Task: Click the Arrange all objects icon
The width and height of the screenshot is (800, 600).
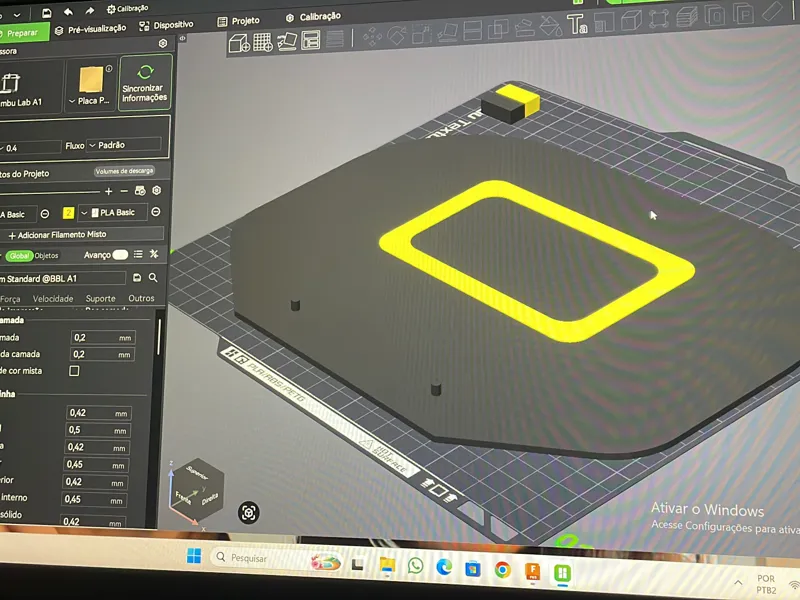Action: [311, 40]
